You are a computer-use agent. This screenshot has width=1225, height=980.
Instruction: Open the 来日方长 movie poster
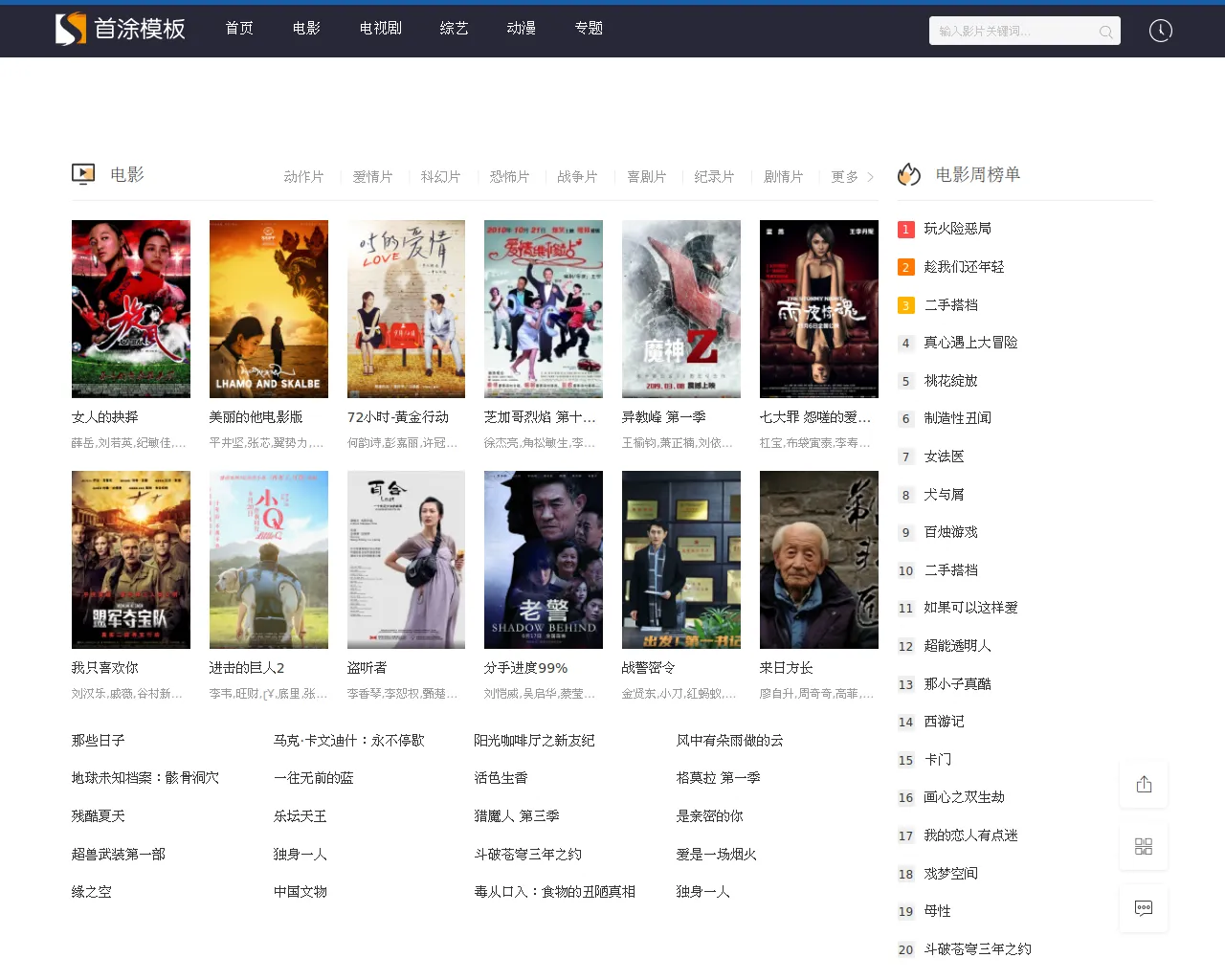818,560
